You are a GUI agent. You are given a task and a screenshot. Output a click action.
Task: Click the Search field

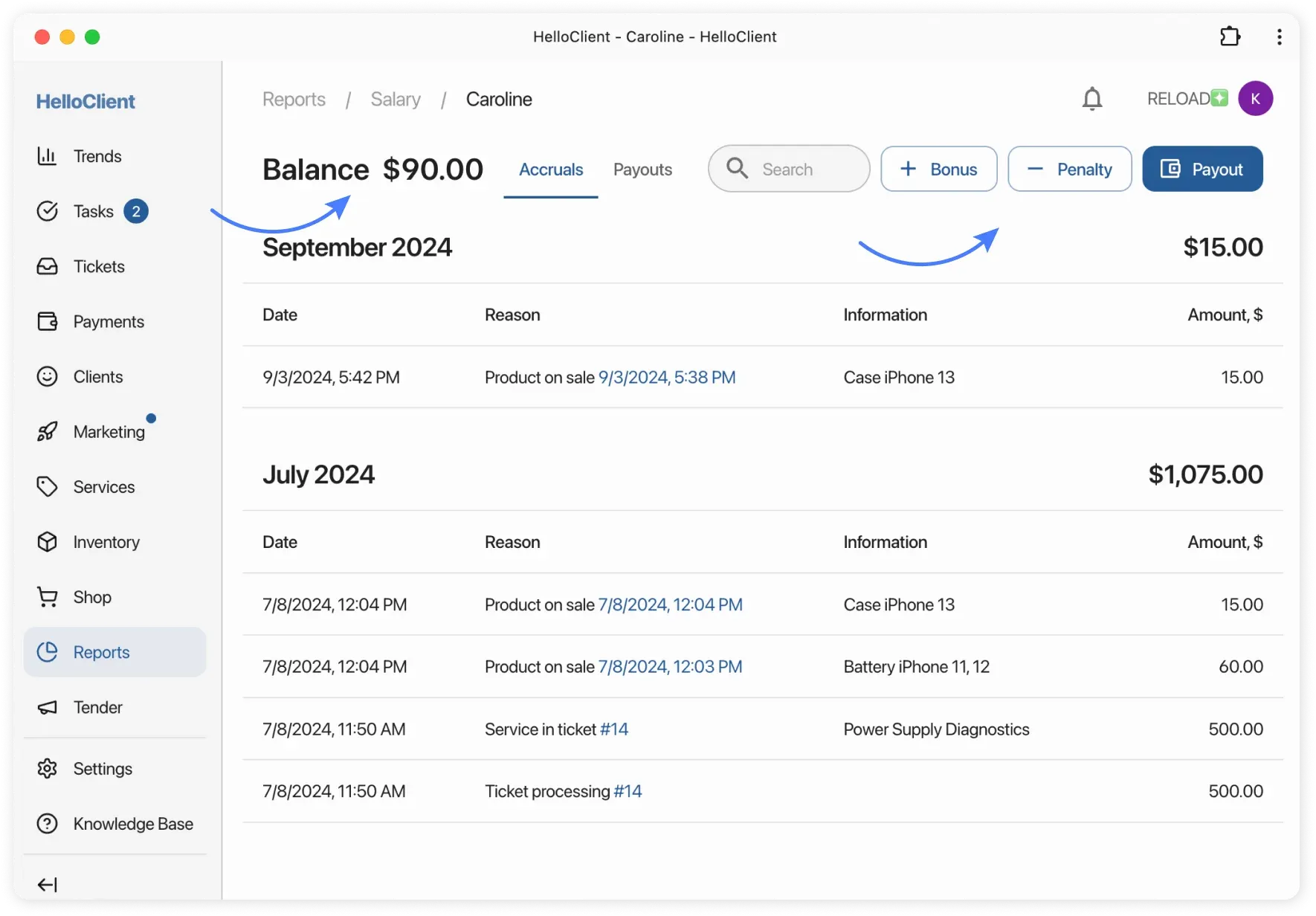[x=788, y=169]
